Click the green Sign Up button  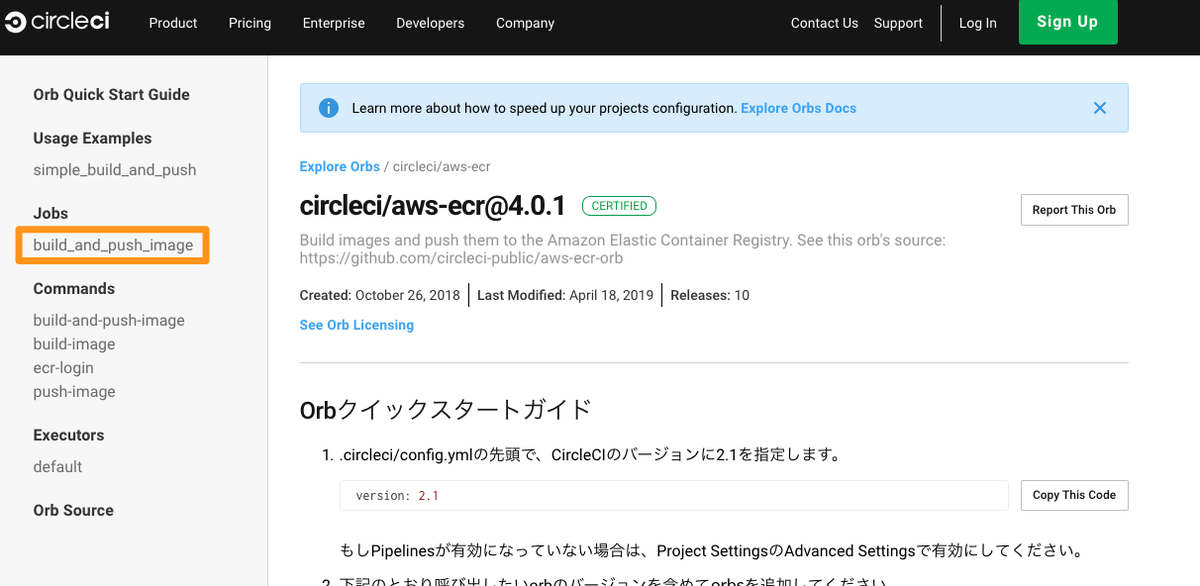(1067, 22)
